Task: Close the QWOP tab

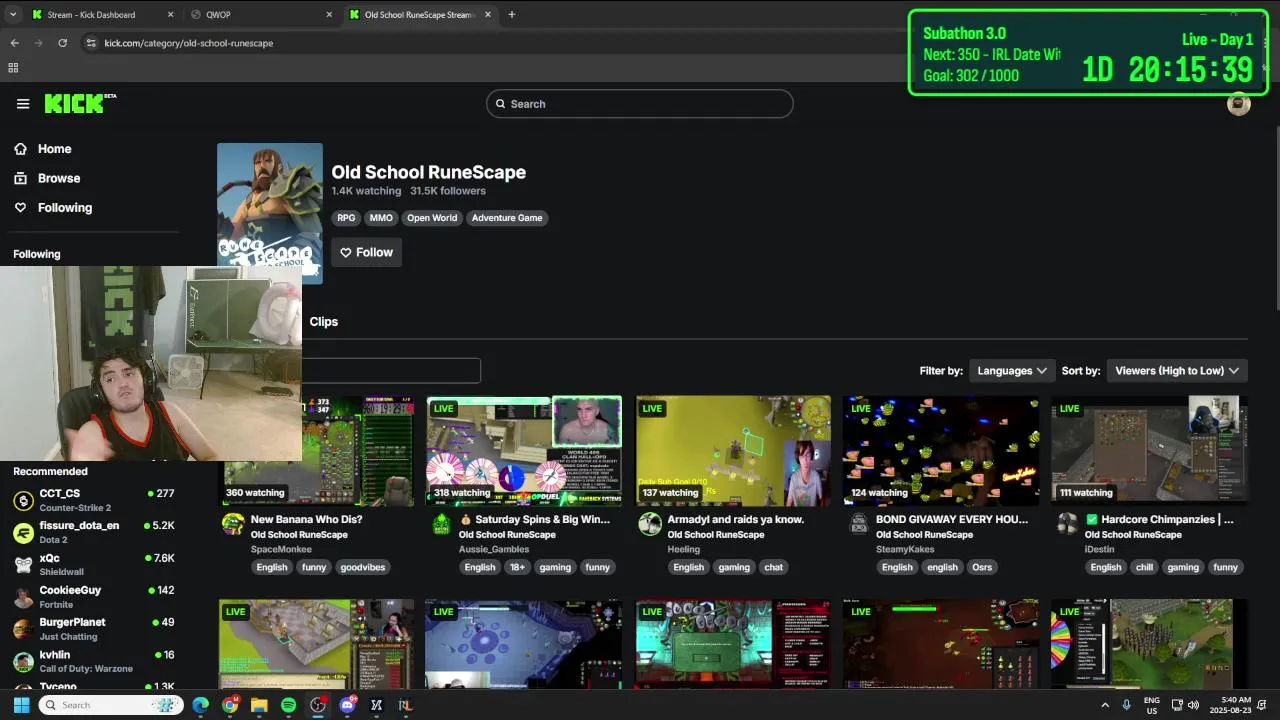Action: point(329,15)
